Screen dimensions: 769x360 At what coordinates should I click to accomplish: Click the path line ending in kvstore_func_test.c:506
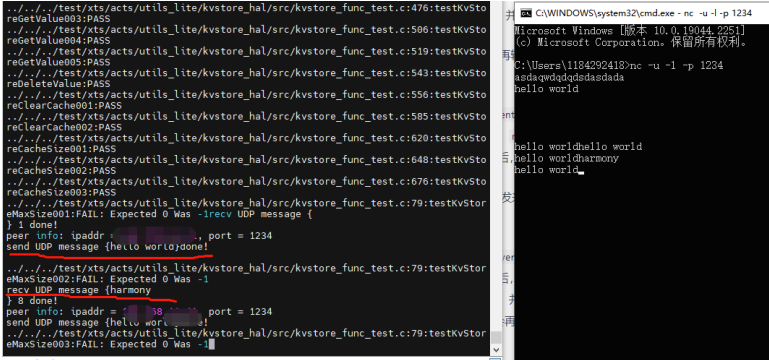click(x=247, y=30)
